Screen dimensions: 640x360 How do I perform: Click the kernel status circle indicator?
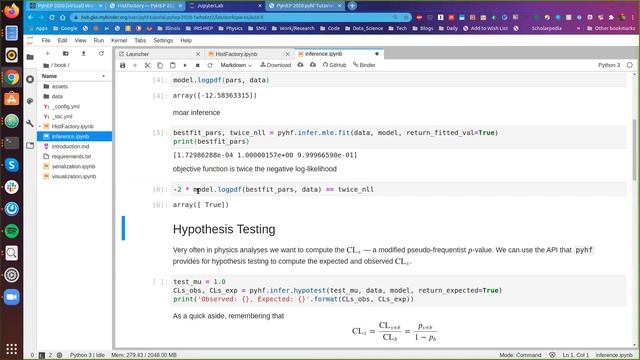(x=630, y=65)
